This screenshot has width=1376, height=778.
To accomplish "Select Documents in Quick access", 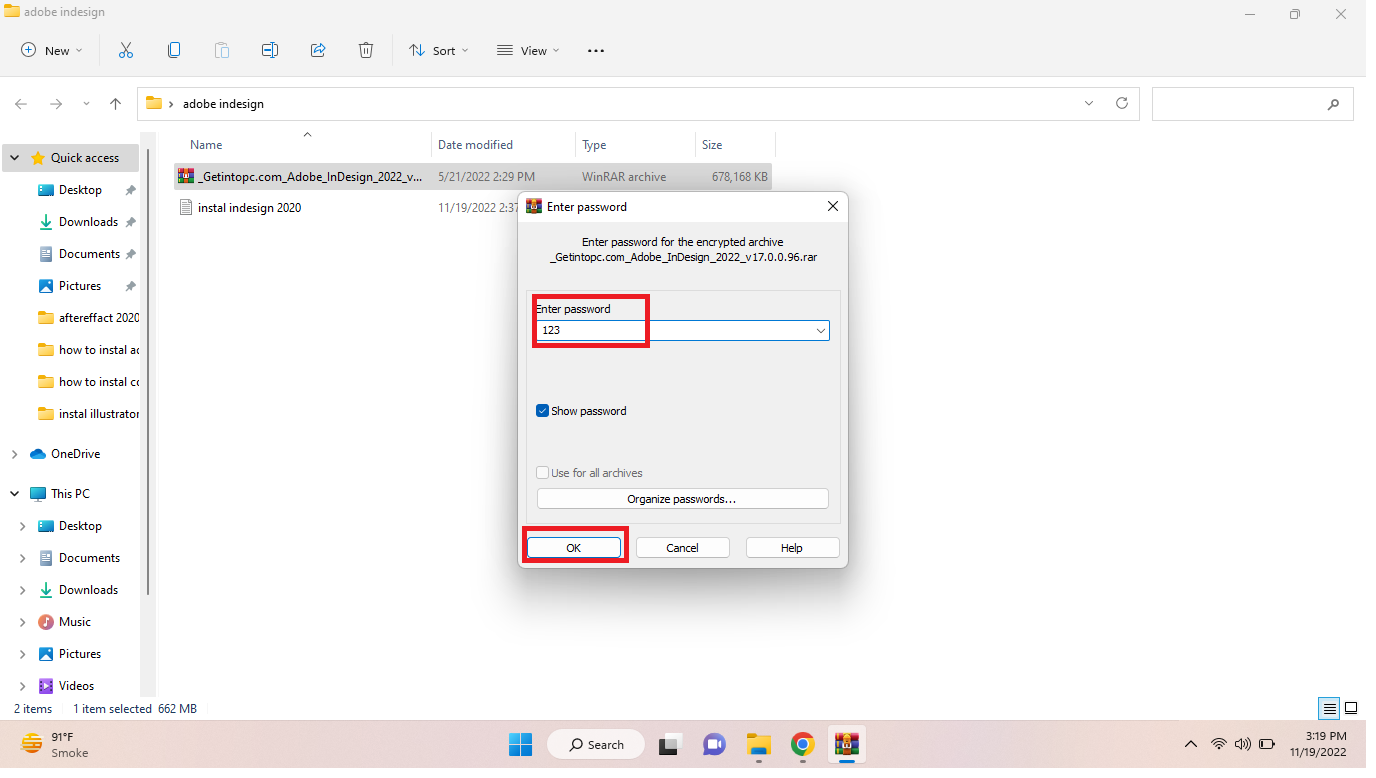I will (x=89, y=254).
